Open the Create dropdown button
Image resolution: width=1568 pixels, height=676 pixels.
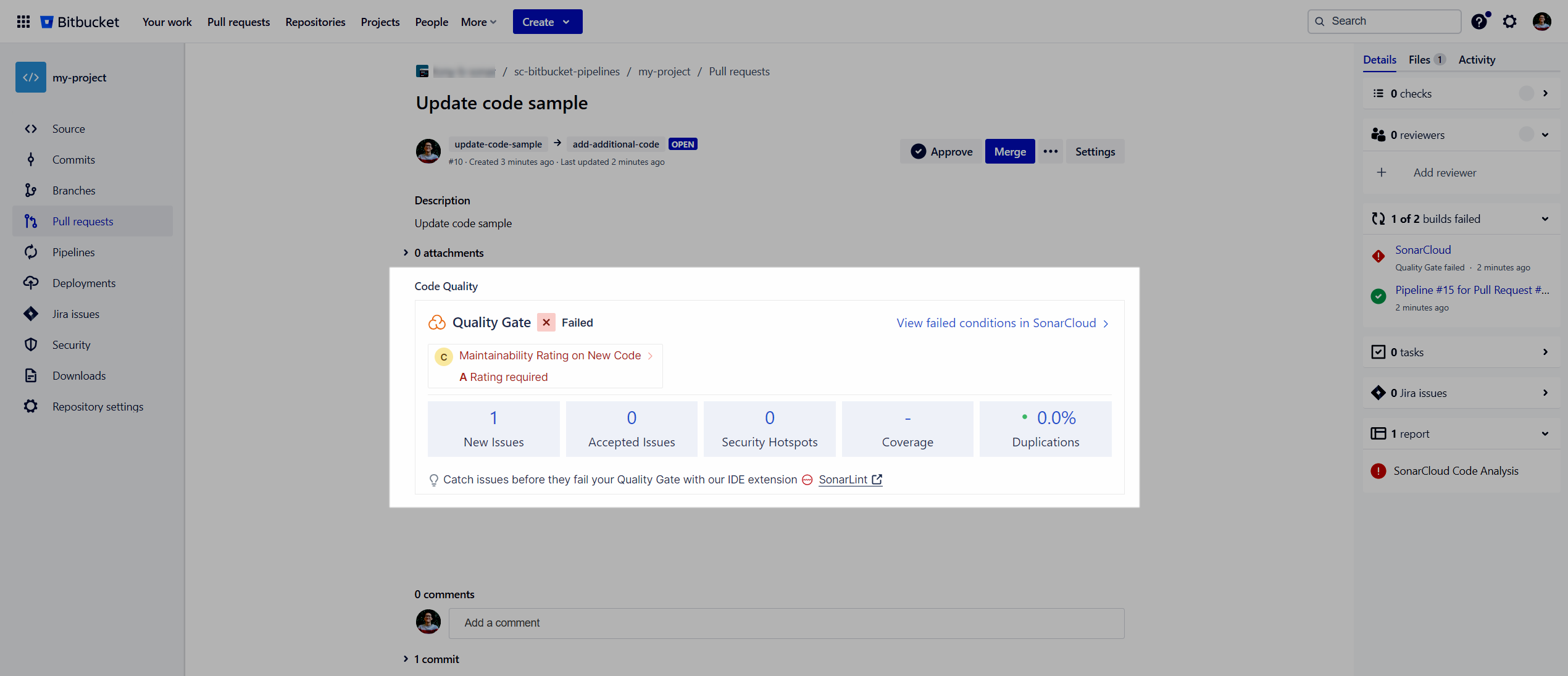548,22
